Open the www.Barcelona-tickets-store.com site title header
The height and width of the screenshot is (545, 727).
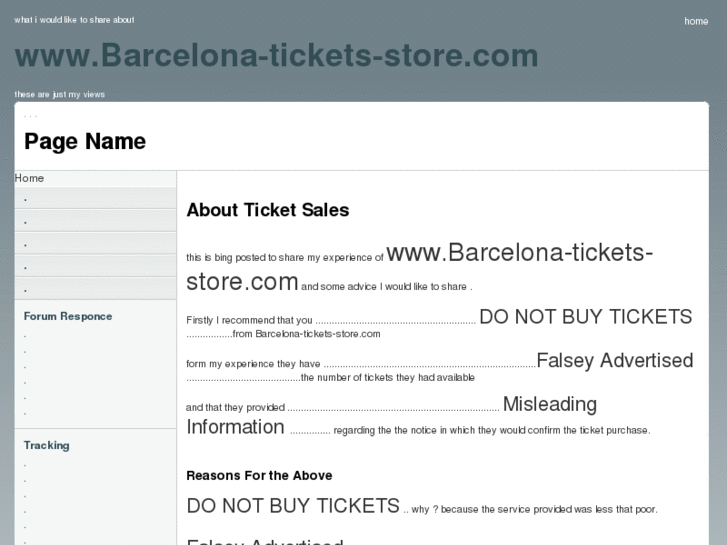coord(276,56)
